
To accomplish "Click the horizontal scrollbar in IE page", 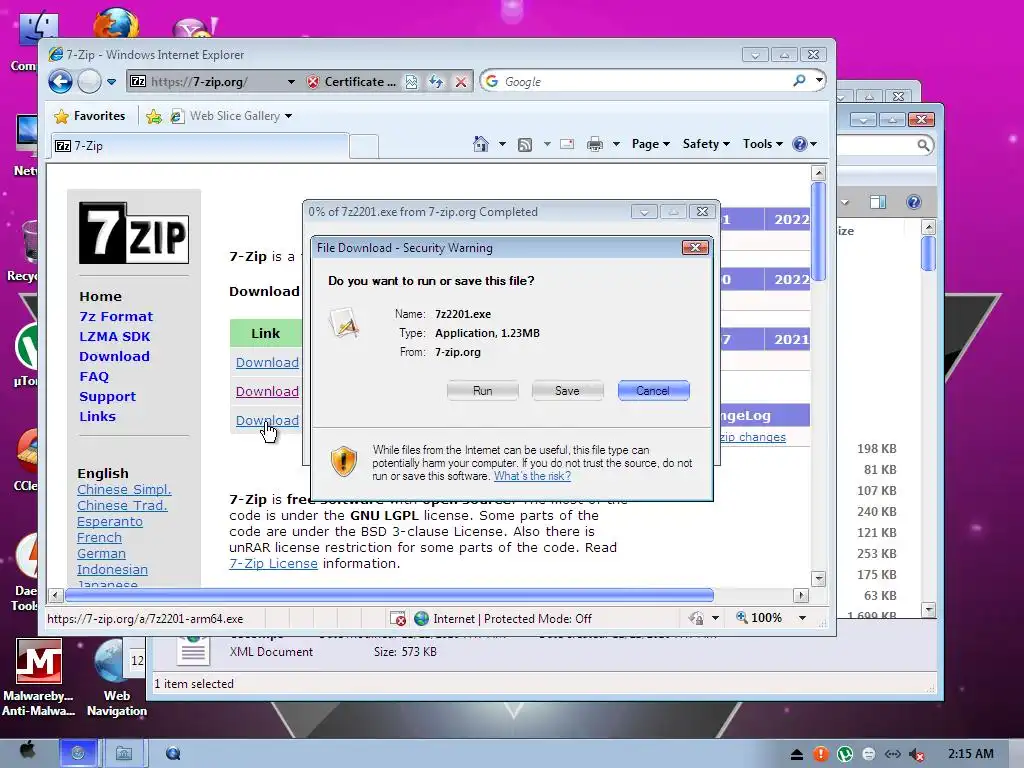I will [389, 595].
